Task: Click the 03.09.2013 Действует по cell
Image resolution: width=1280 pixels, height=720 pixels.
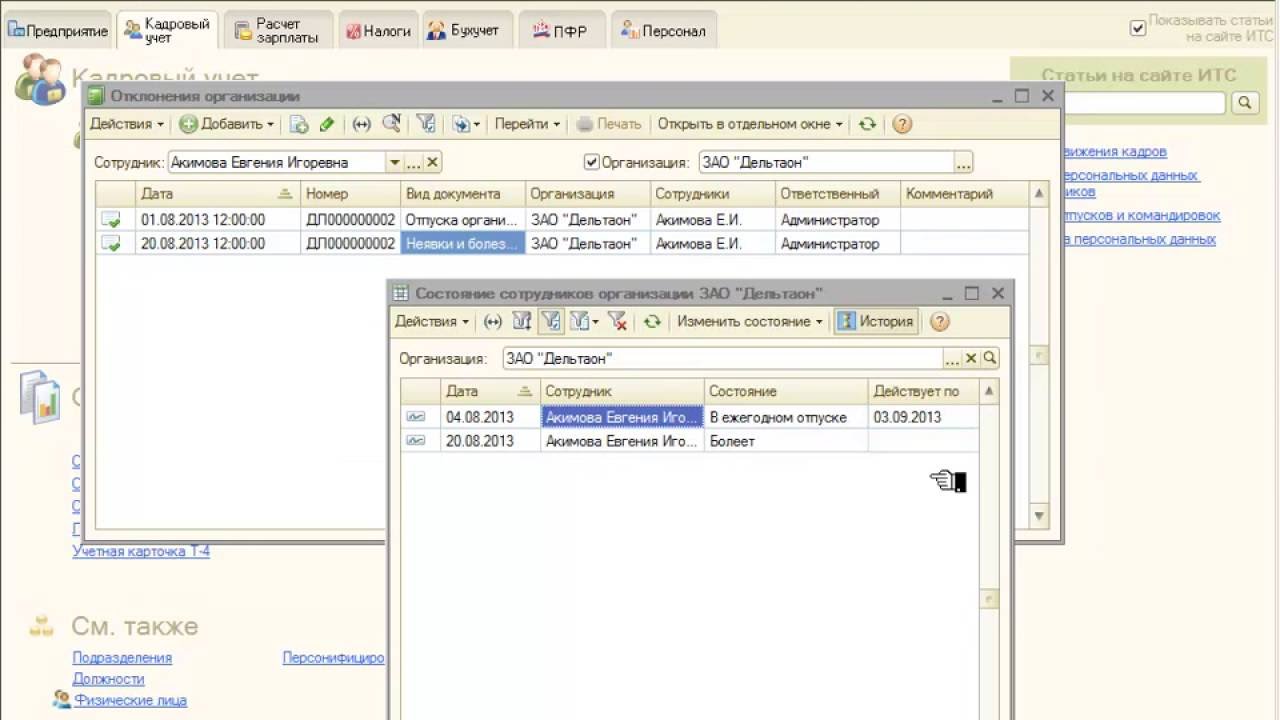Action: (923, 417)
